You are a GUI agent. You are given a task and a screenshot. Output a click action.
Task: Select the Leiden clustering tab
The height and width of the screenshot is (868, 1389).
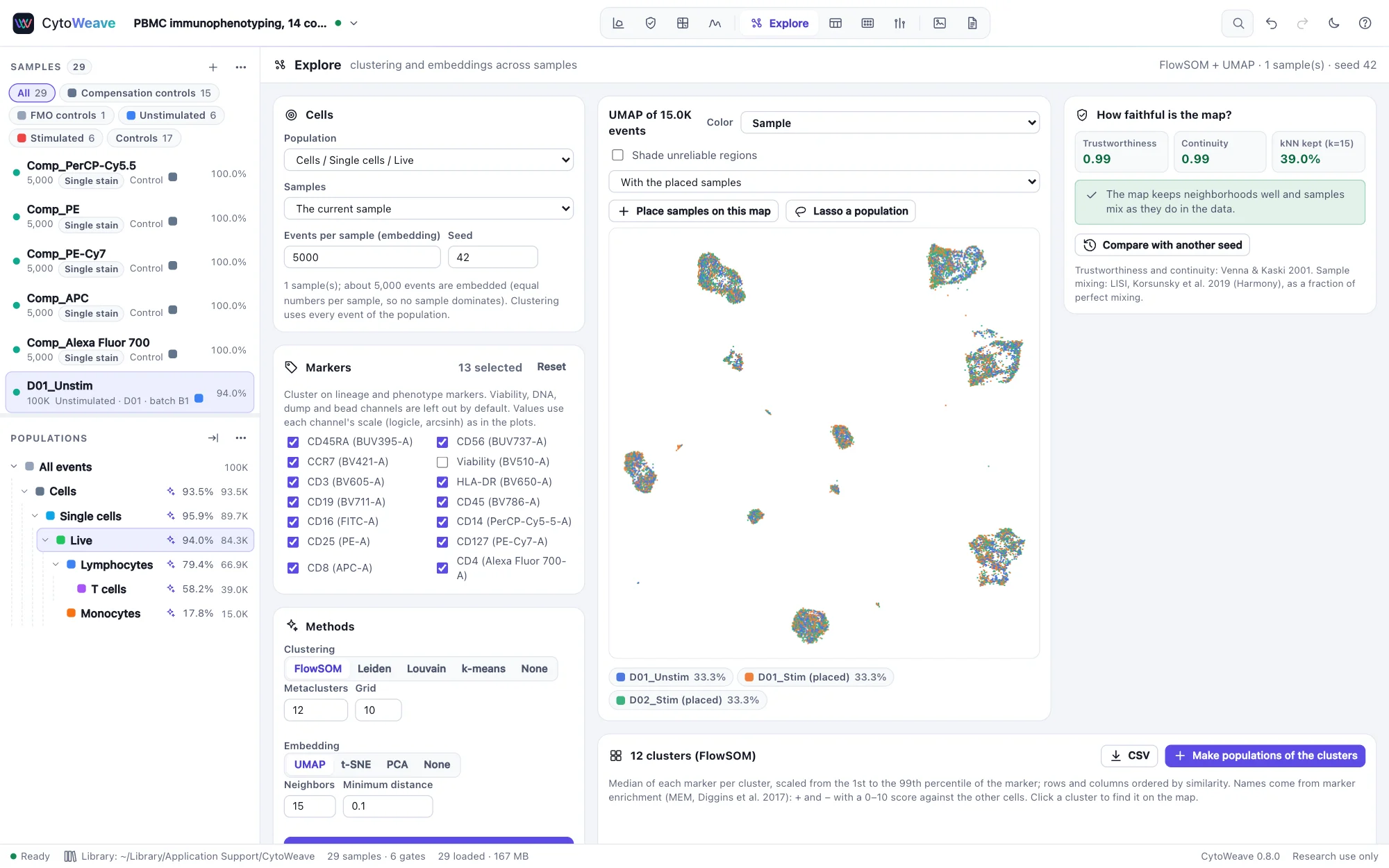374,669
